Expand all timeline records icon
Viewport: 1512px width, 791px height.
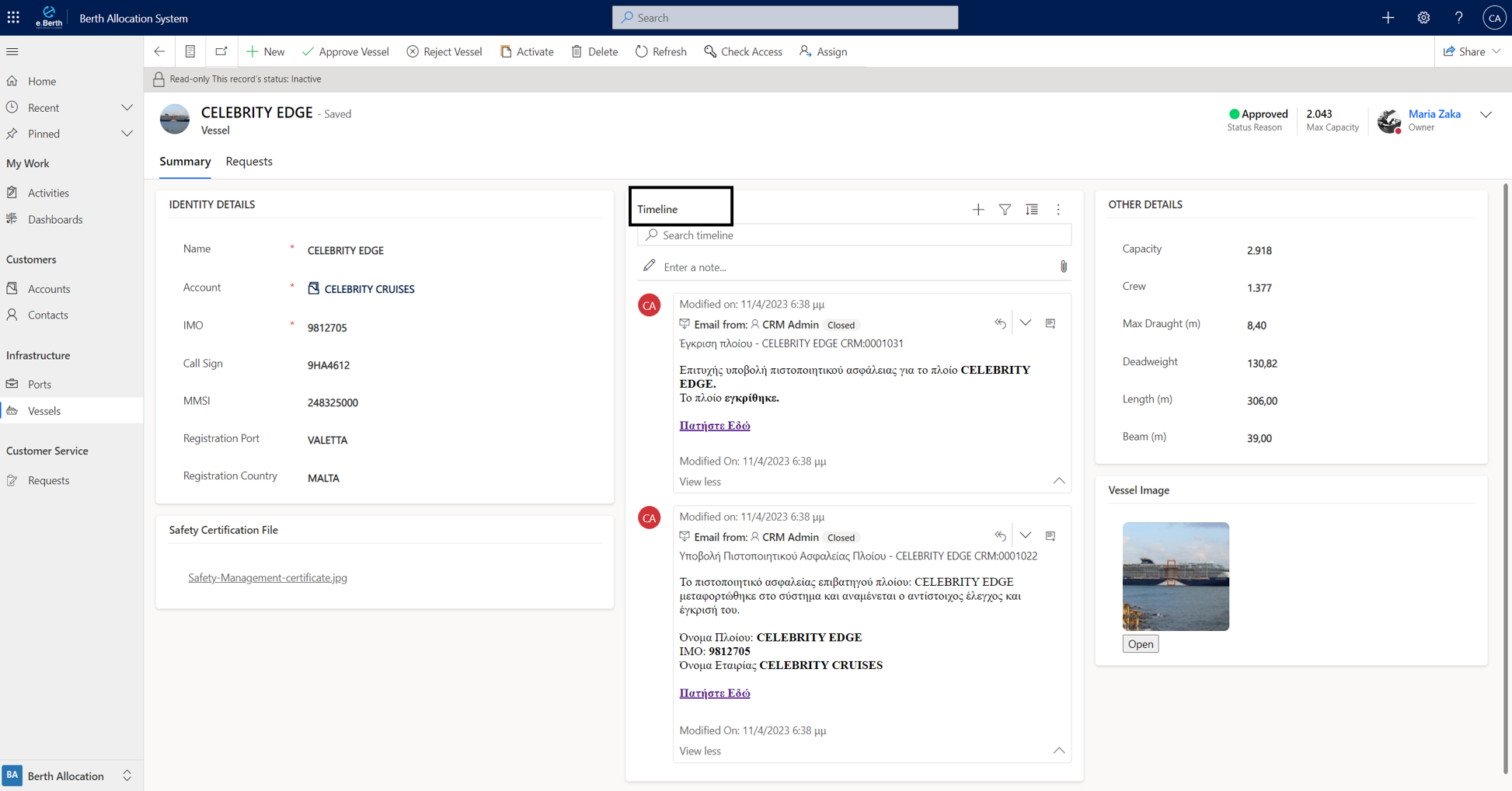click(x=1031, y=209)
